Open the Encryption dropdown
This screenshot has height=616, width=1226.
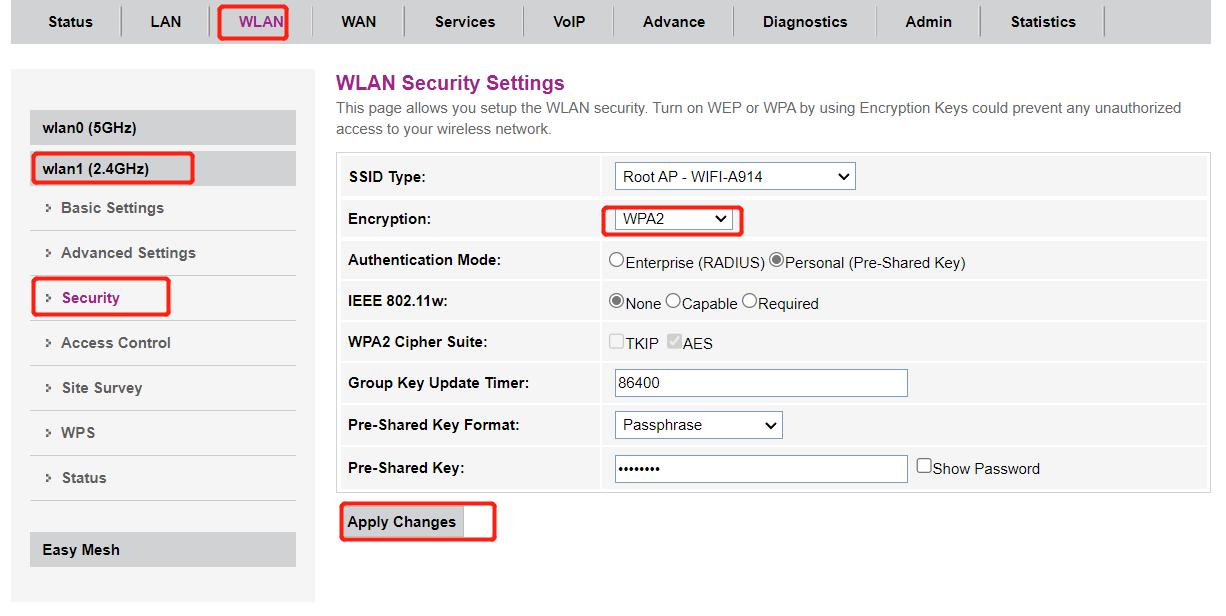click(x=673, y=219)
